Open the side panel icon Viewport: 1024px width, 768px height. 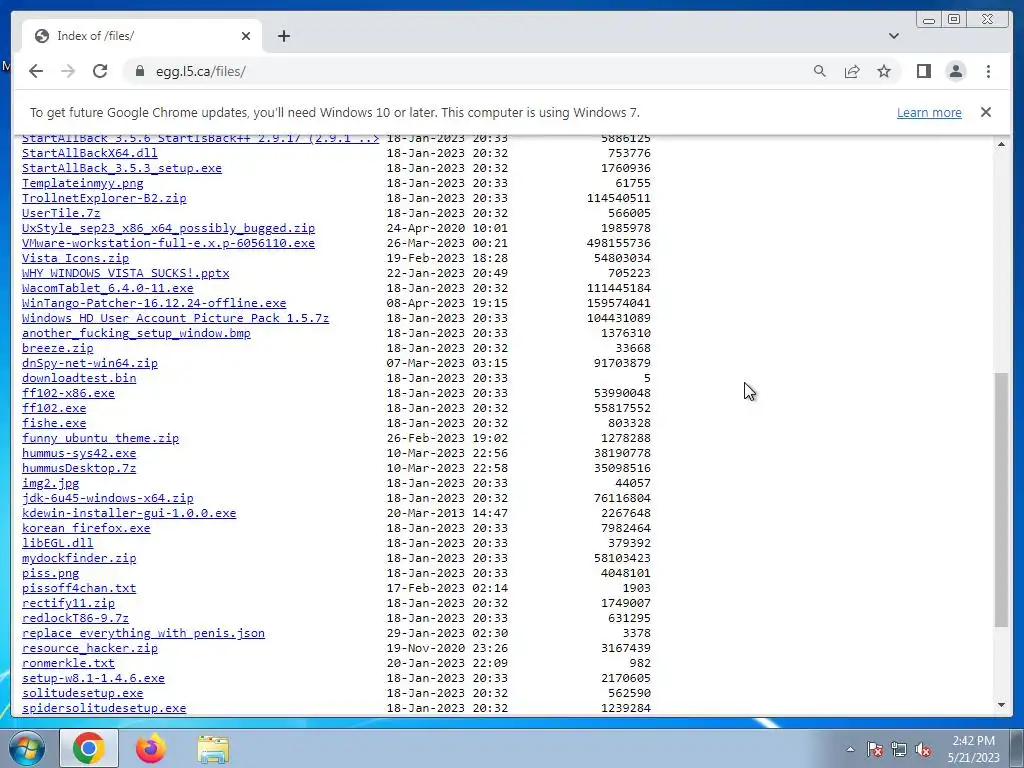923,71
